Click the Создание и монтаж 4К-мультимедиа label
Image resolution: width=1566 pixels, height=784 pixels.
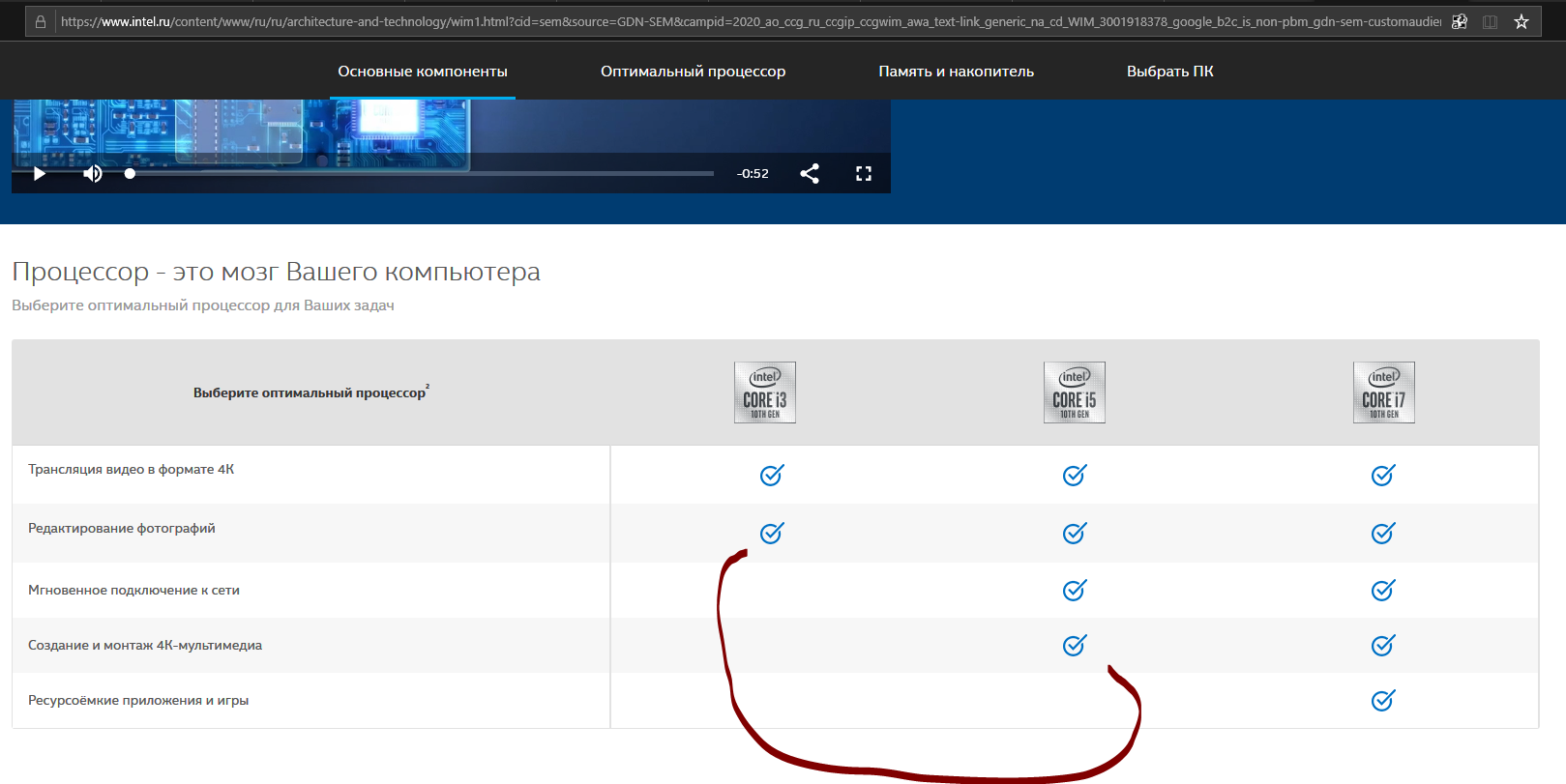point(145,645)
